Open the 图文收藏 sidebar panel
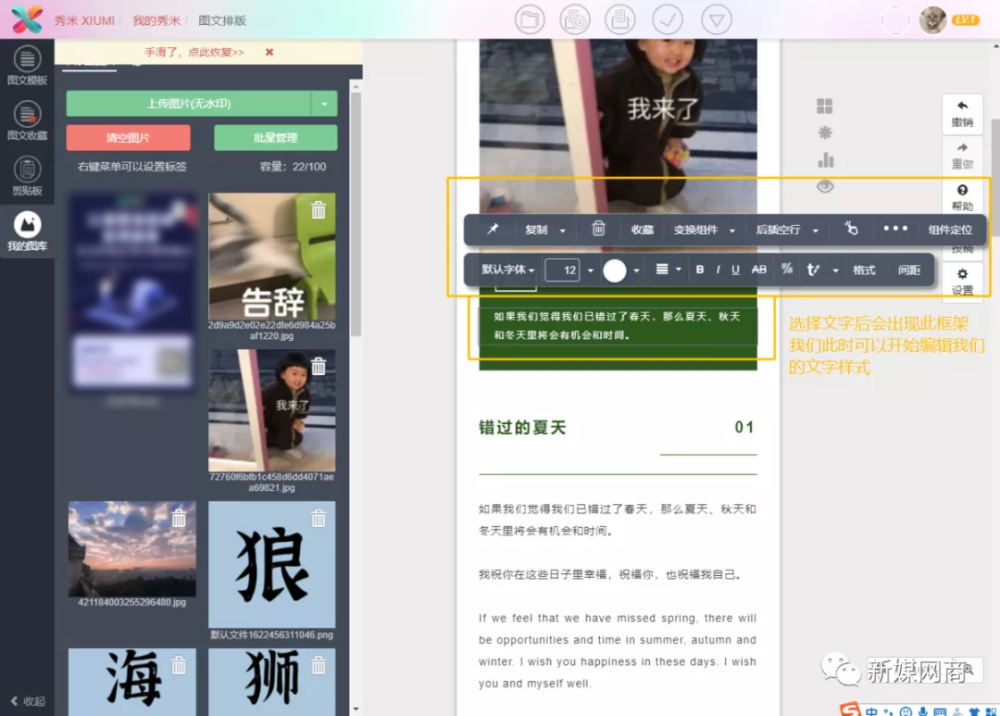This screenshot has height=716, width=1000. coord(27,121)
